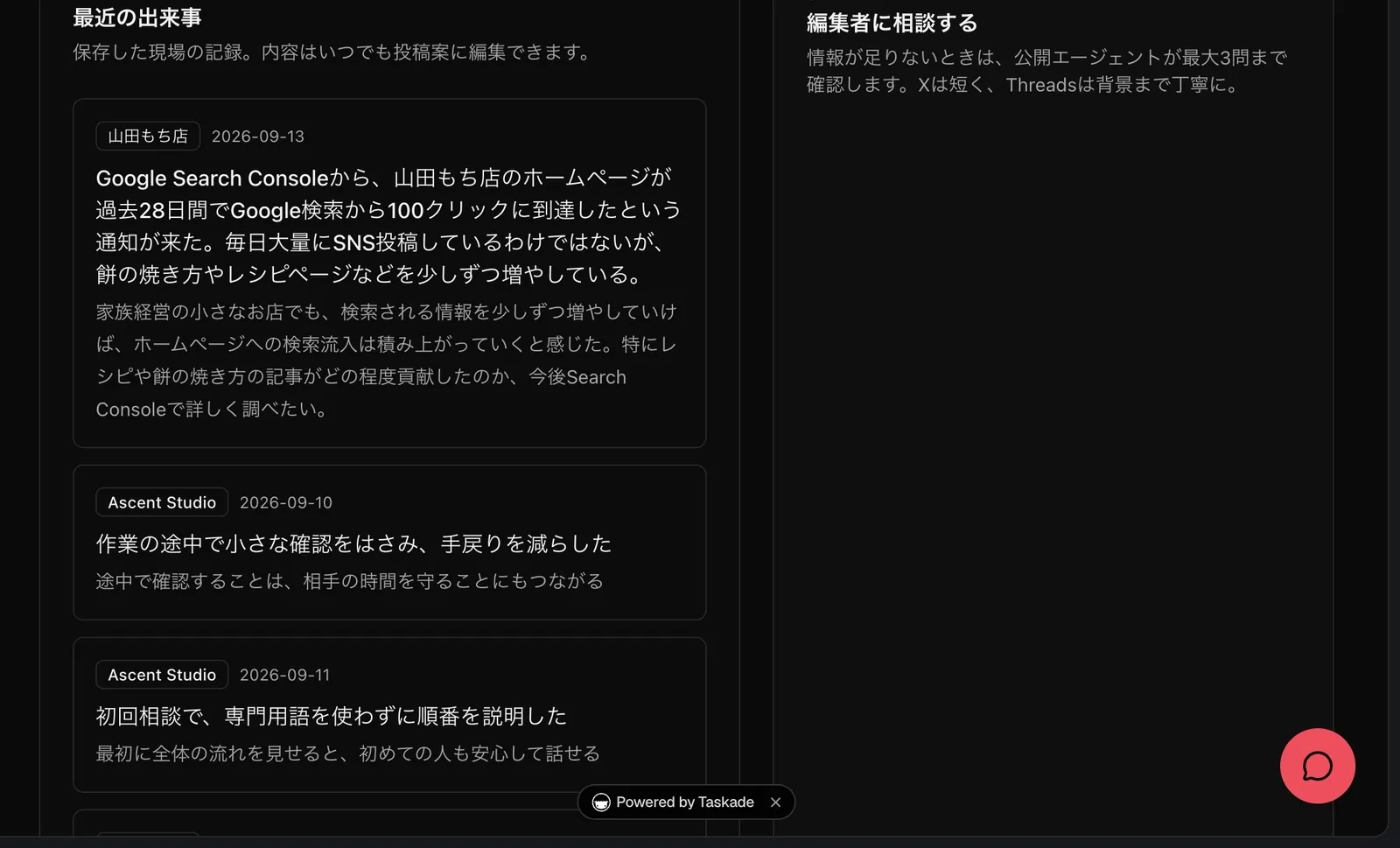Screen dimensions: 1400x848
Task: Open the 初回相談で、専門用語を使わずに entry title
Action: [332, 716]
